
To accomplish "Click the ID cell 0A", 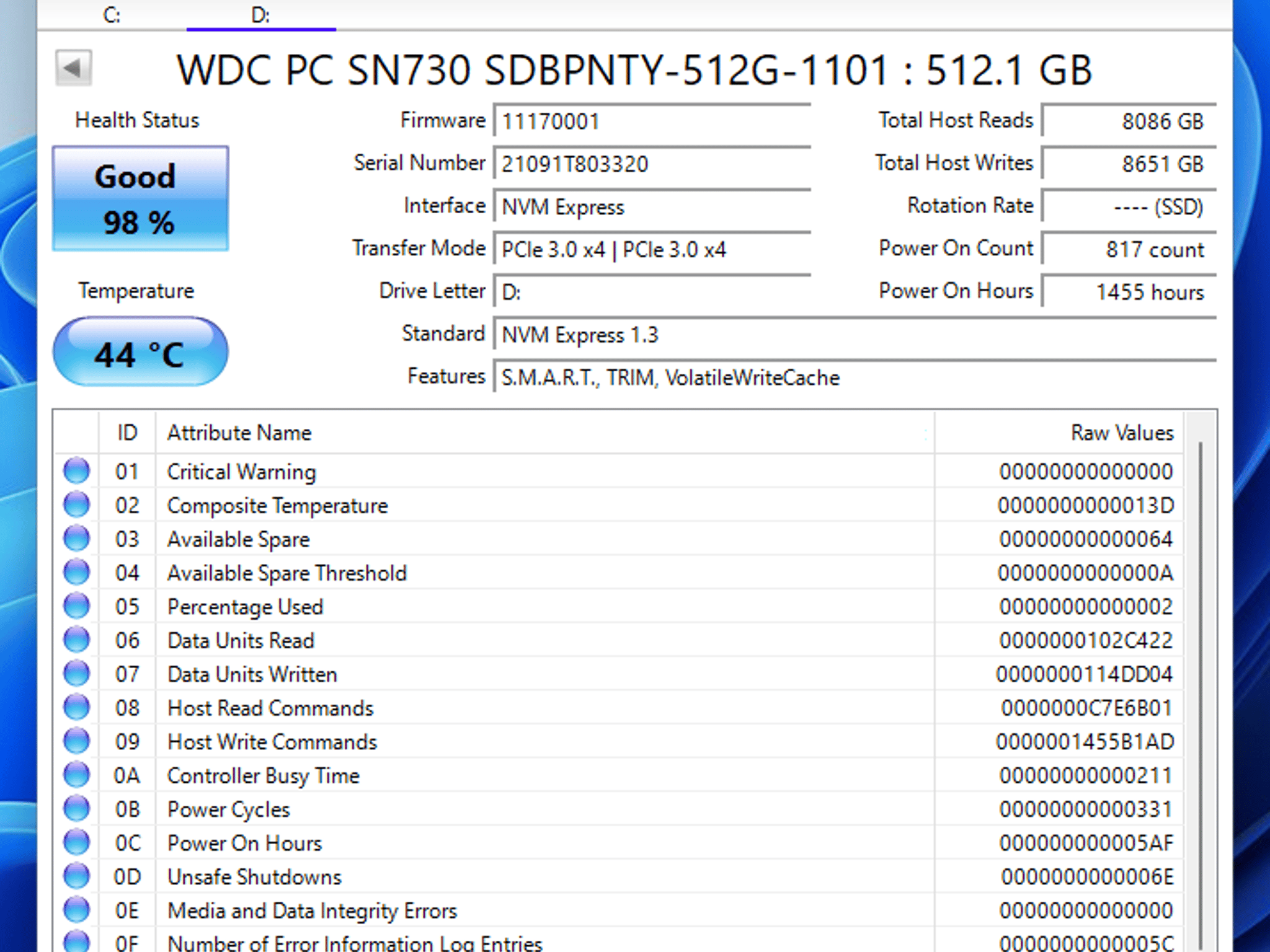I will [127, 776].
